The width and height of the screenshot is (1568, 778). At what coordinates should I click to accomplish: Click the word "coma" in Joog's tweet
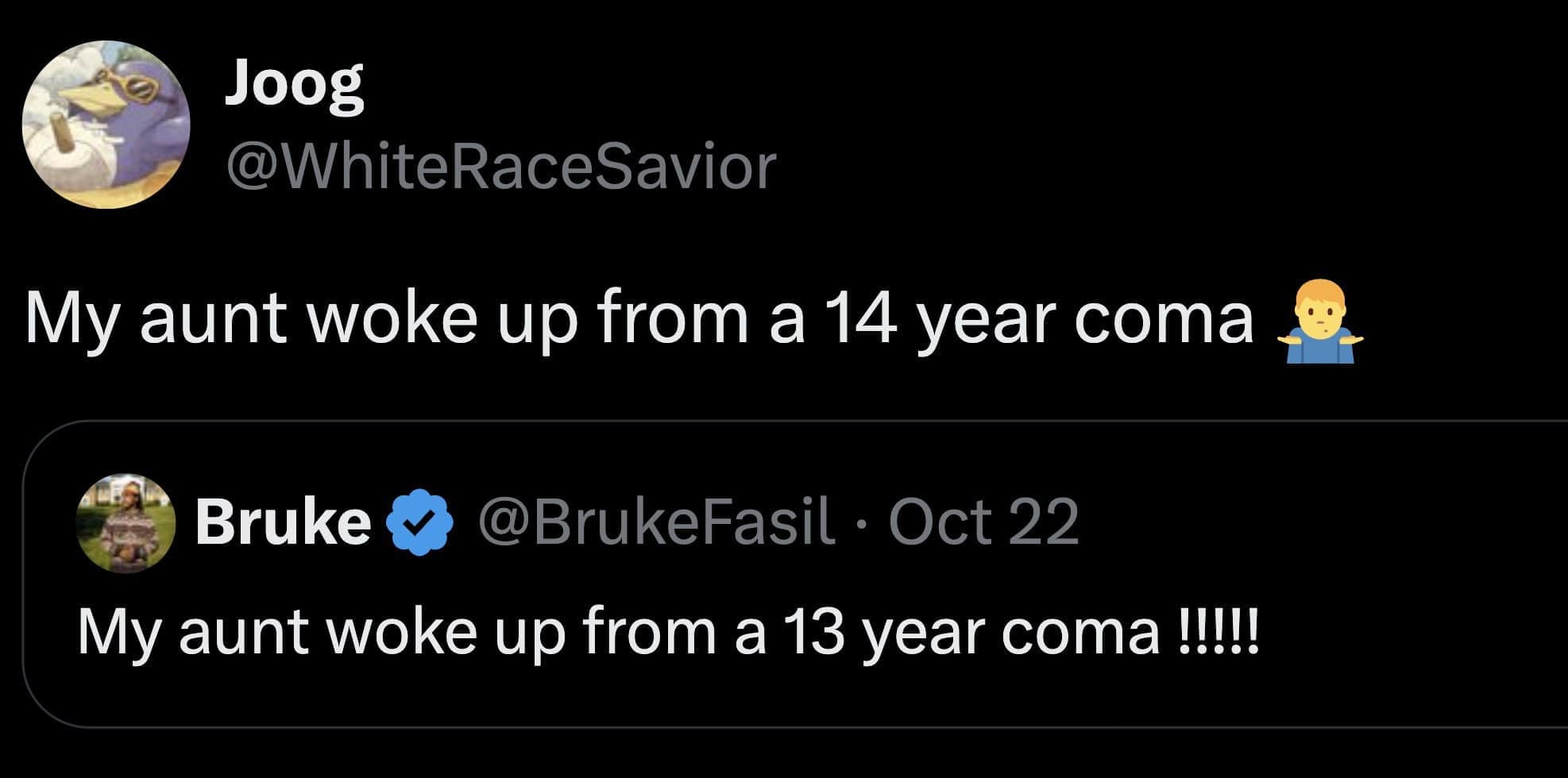coord(1164,320)
